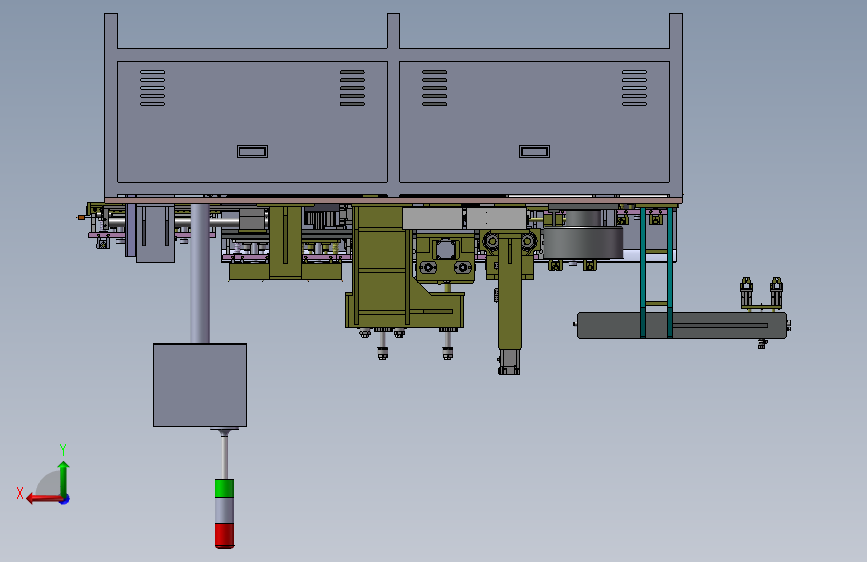The height and width of the screenshot is (562, 867).
Task: Select the right cabinet door handle
Action: (x=535, y=152)
